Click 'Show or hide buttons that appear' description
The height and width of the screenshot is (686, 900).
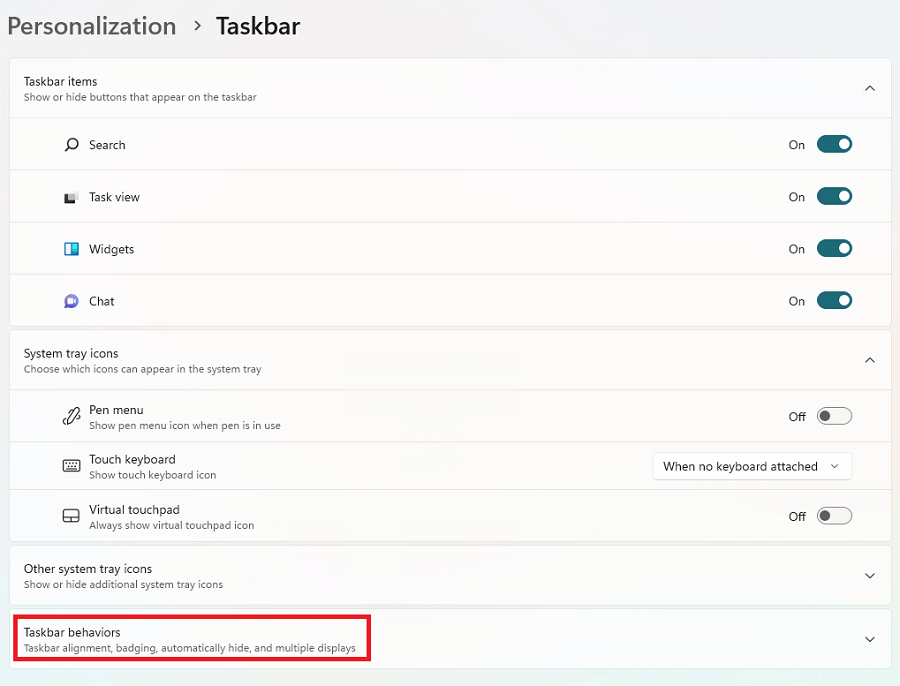[140, 97]
